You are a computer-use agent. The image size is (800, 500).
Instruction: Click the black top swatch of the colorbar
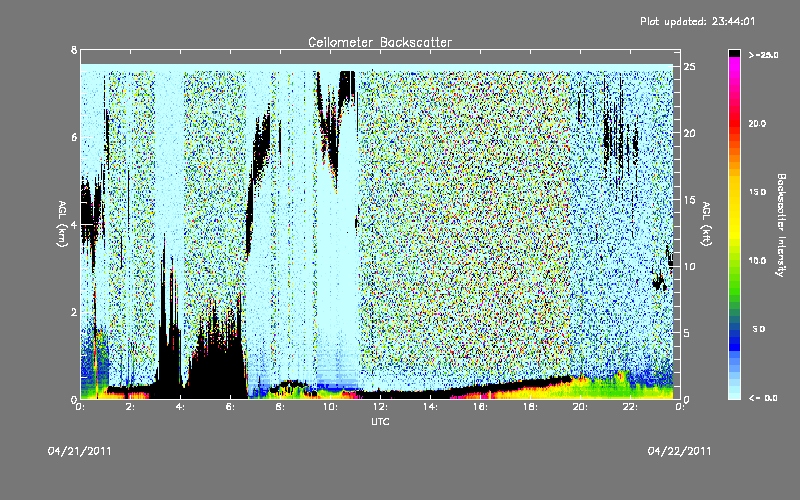(734, 53)
